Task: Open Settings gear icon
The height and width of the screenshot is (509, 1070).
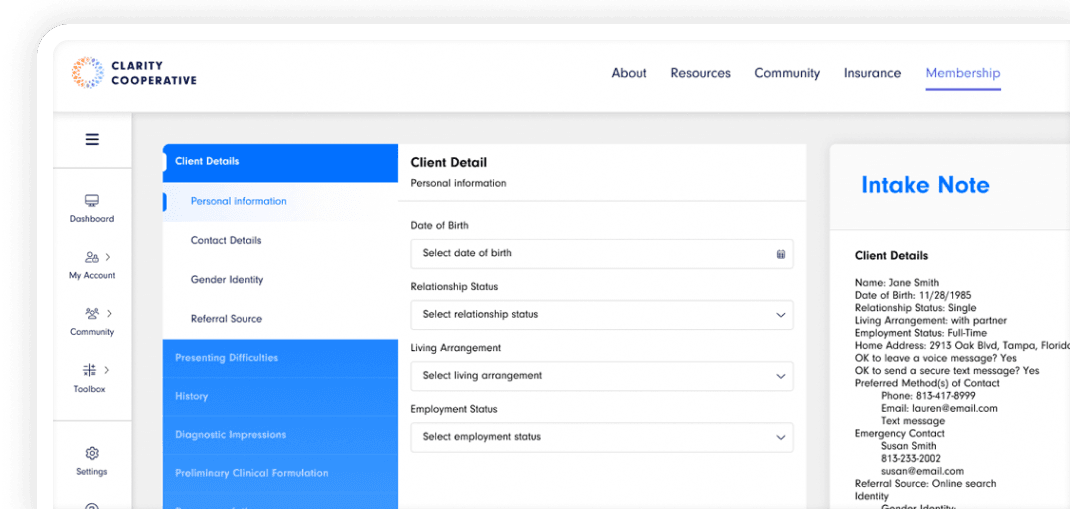Action: 92,453
